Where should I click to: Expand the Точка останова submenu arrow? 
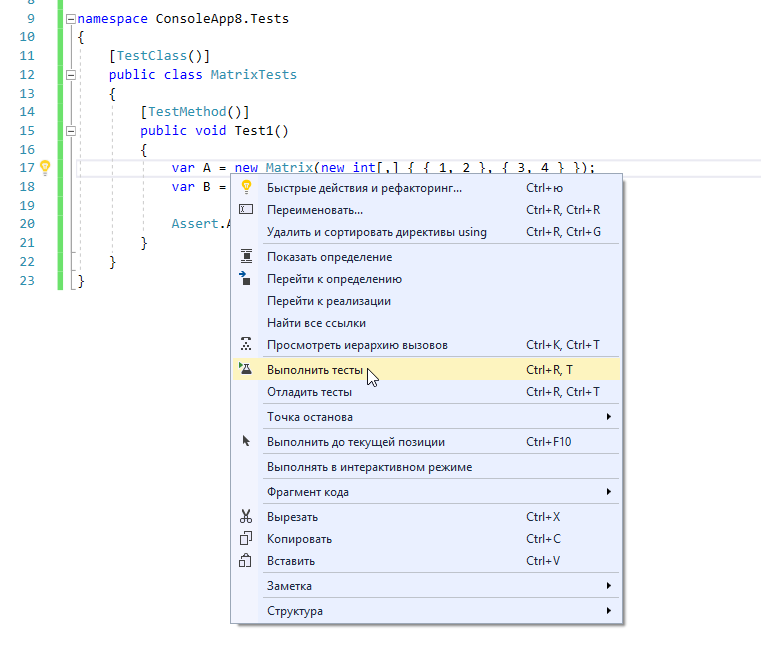609,416
